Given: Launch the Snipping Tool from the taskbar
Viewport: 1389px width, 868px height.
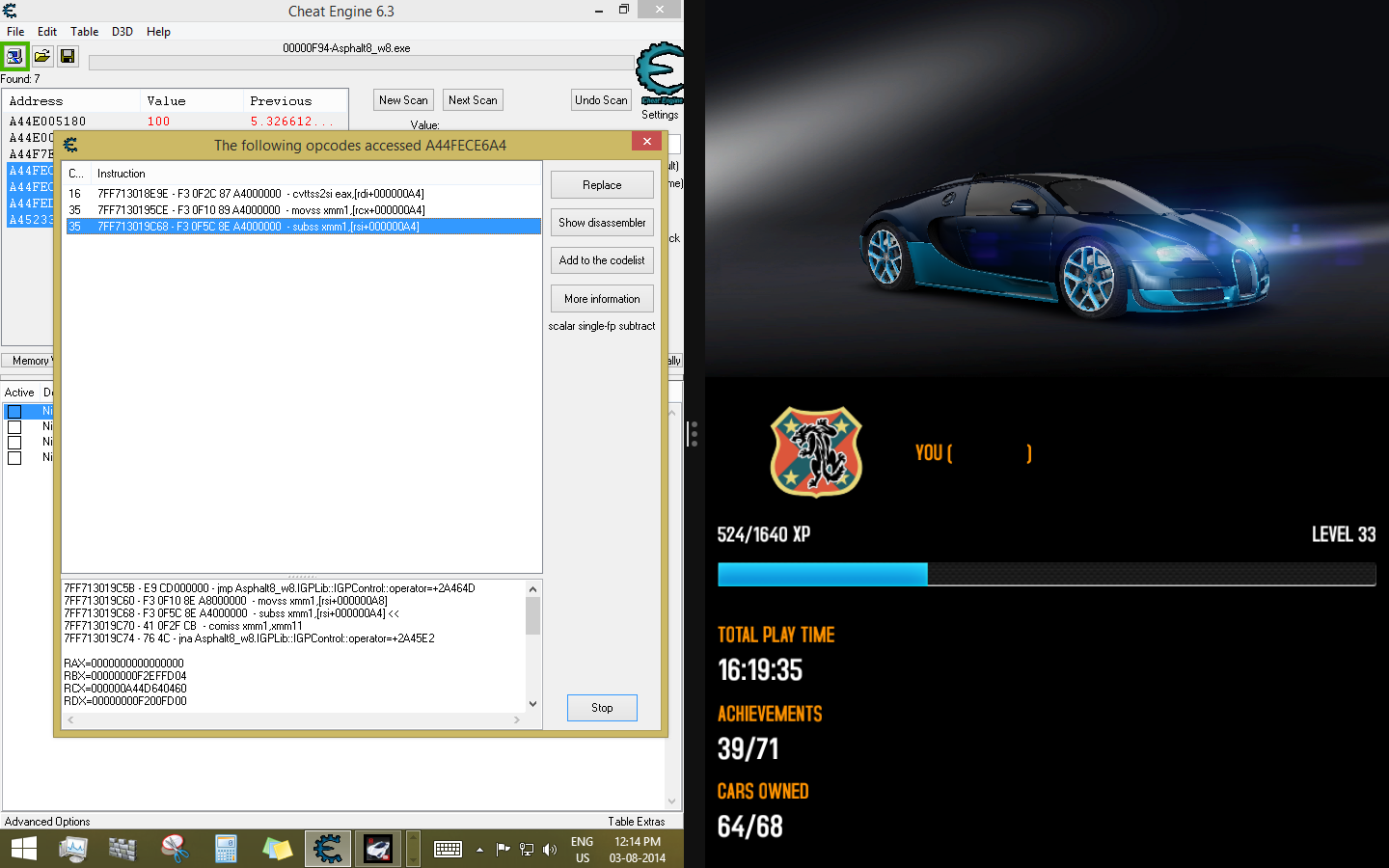Looking at the screenshot, I should [176, 849].
